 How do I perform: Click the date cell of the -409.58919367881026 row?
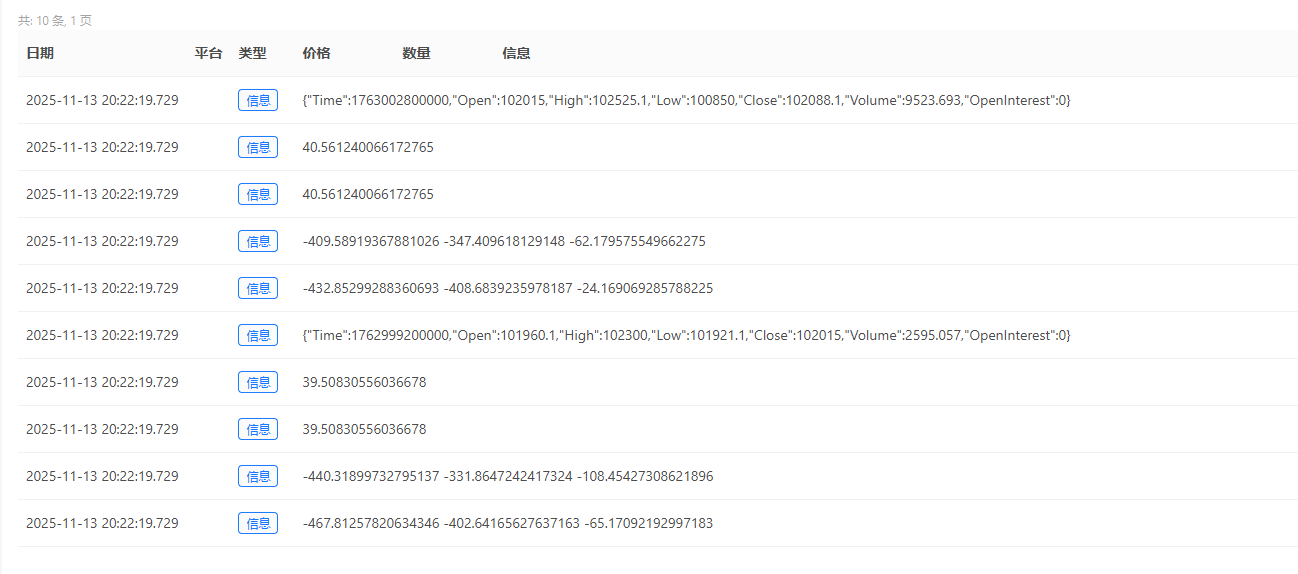tap(102, 241)
